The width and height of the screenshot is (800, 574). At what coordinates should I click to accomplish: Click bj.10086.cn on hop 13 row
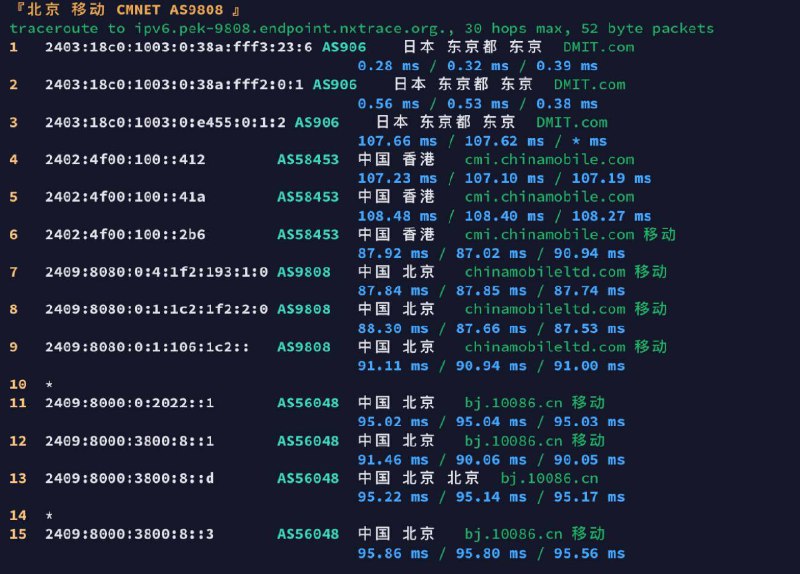pos(549,479)
